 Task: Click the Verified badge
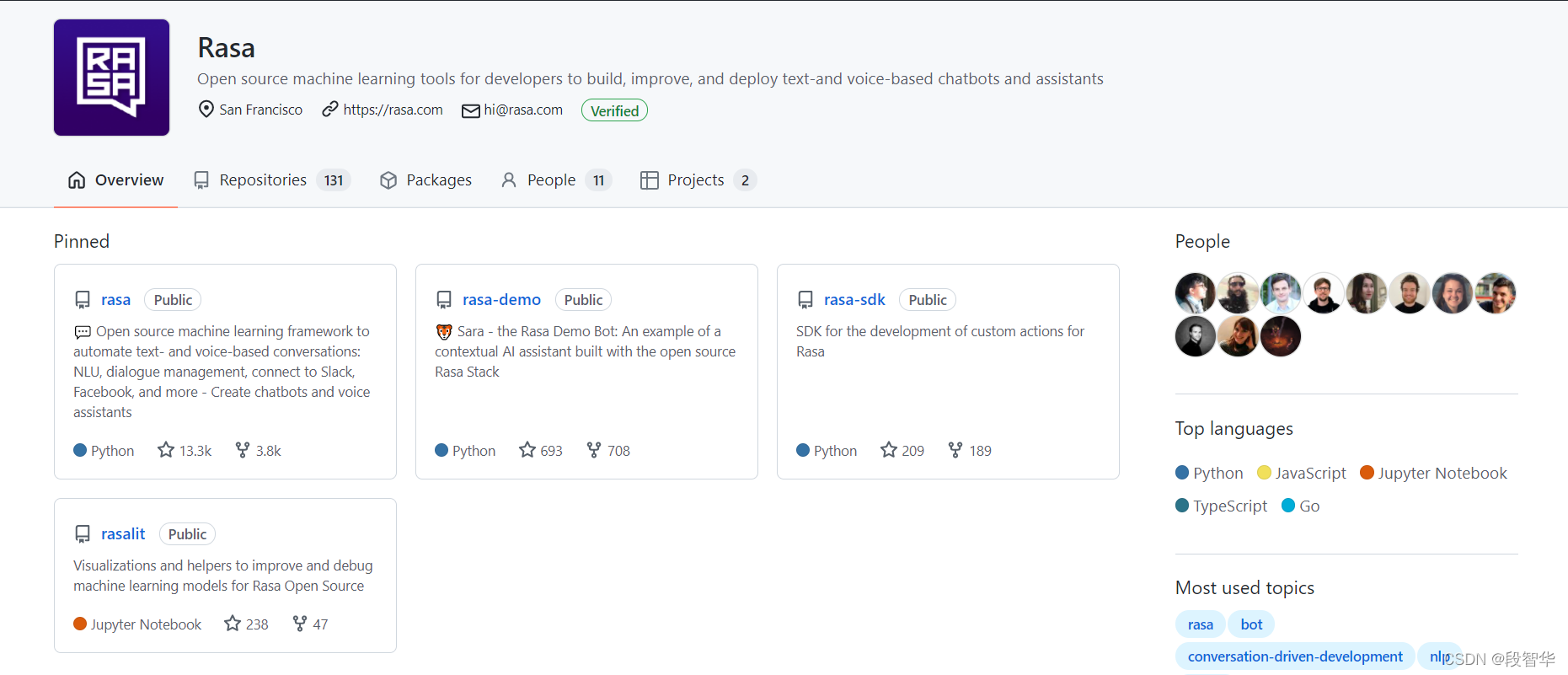[614, 110]
